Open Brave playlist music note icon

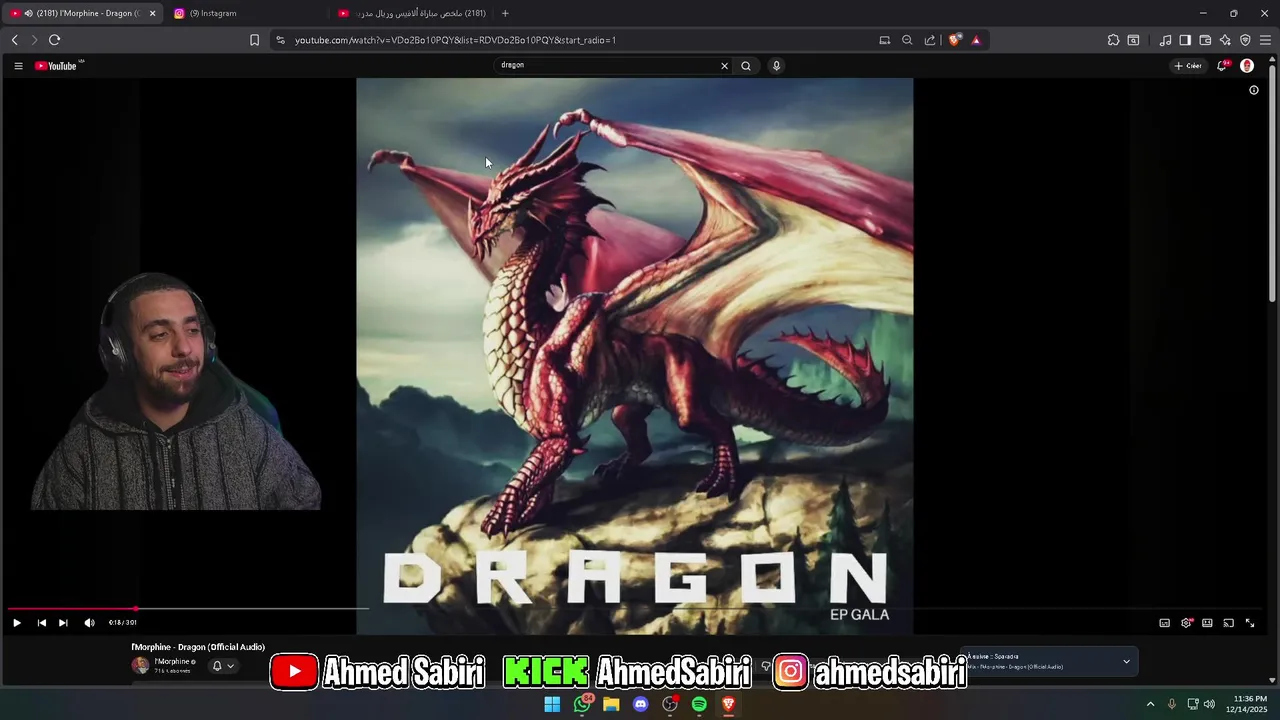1165,40
